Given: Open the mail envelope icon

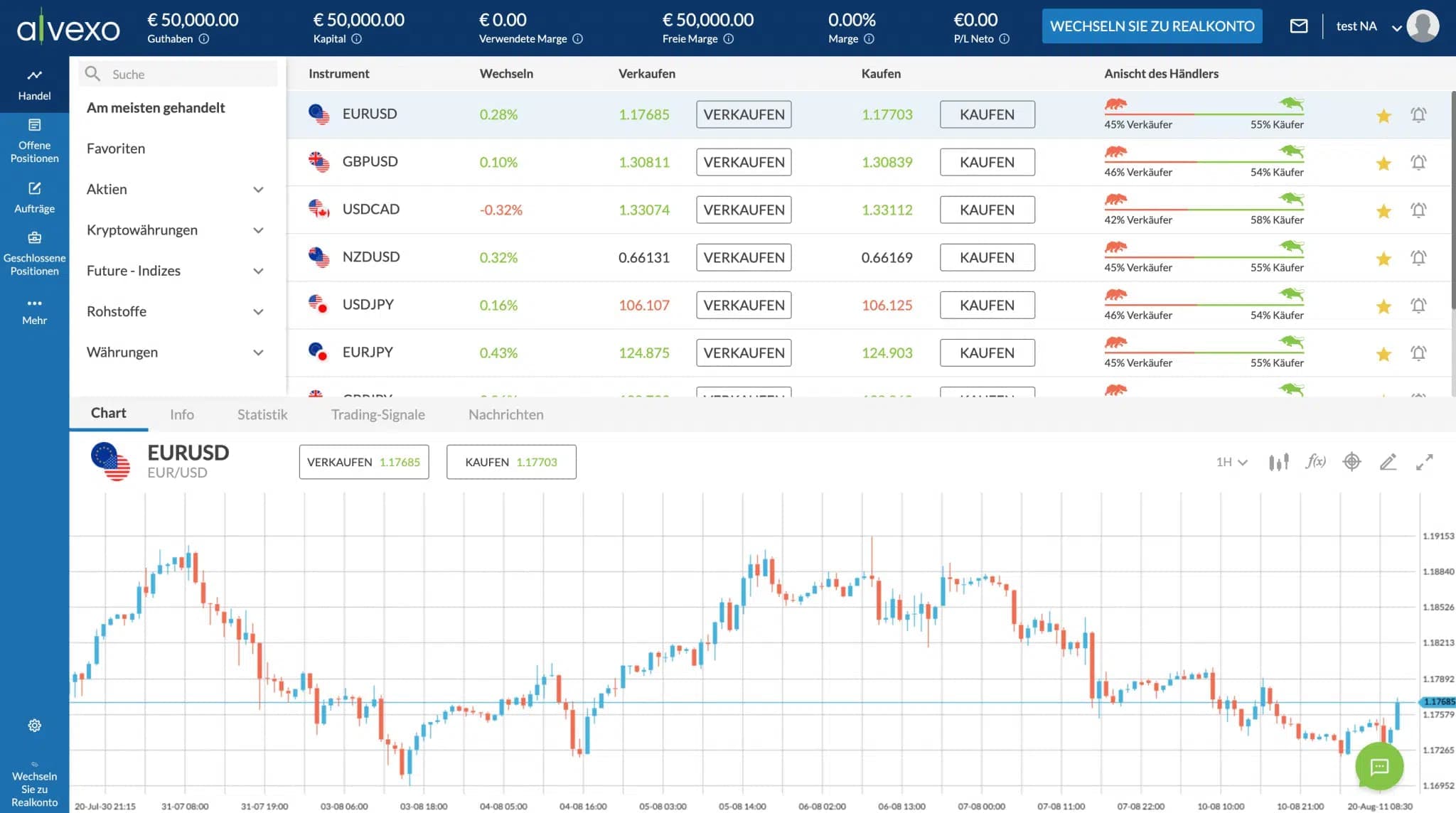Looking at the screenshot, I should pos(1299,26).
